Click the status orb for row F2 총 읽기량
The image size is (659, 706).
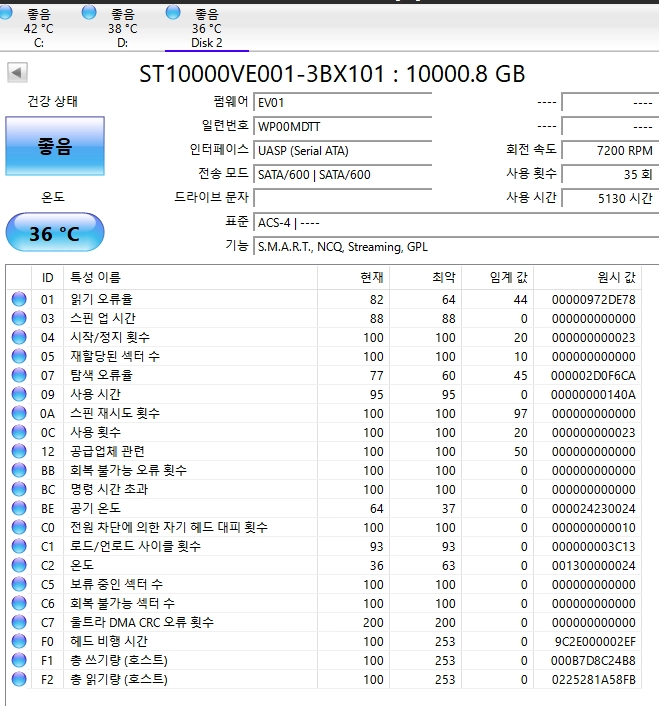19,679
